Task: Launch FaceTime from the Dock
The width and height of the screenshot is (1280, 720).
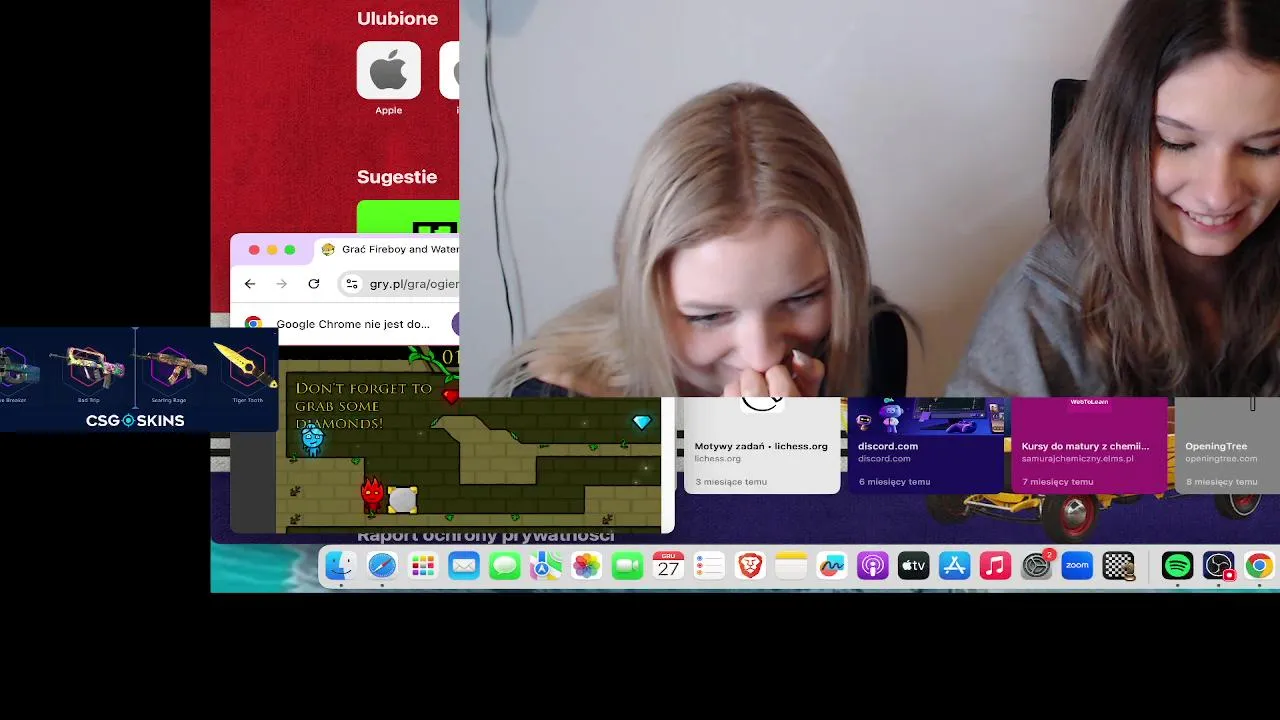Action: point(627,567)
